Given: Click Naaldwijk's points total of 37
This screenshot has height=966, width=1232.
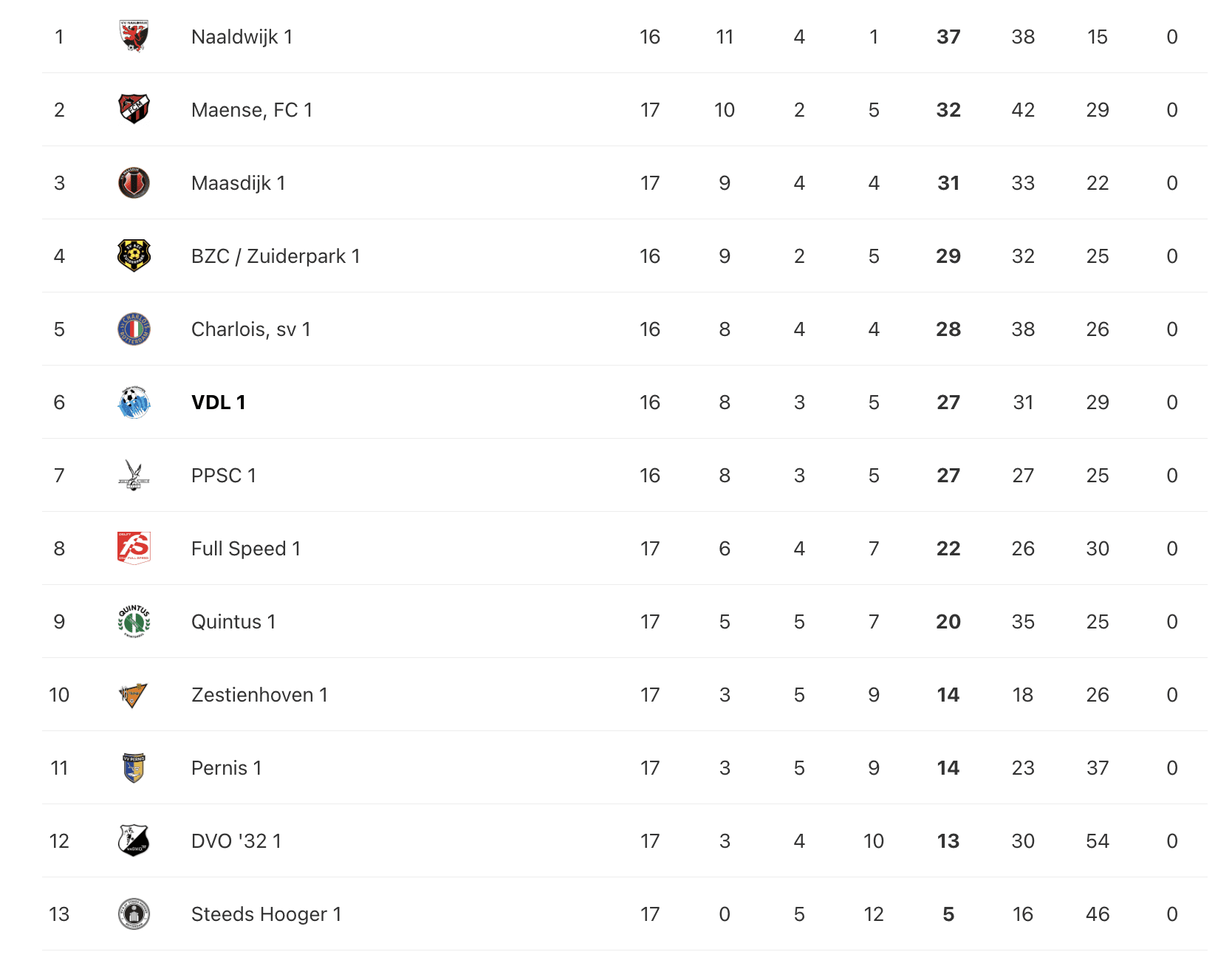Looking at the screenshot, I should click(x=948, y=37).
